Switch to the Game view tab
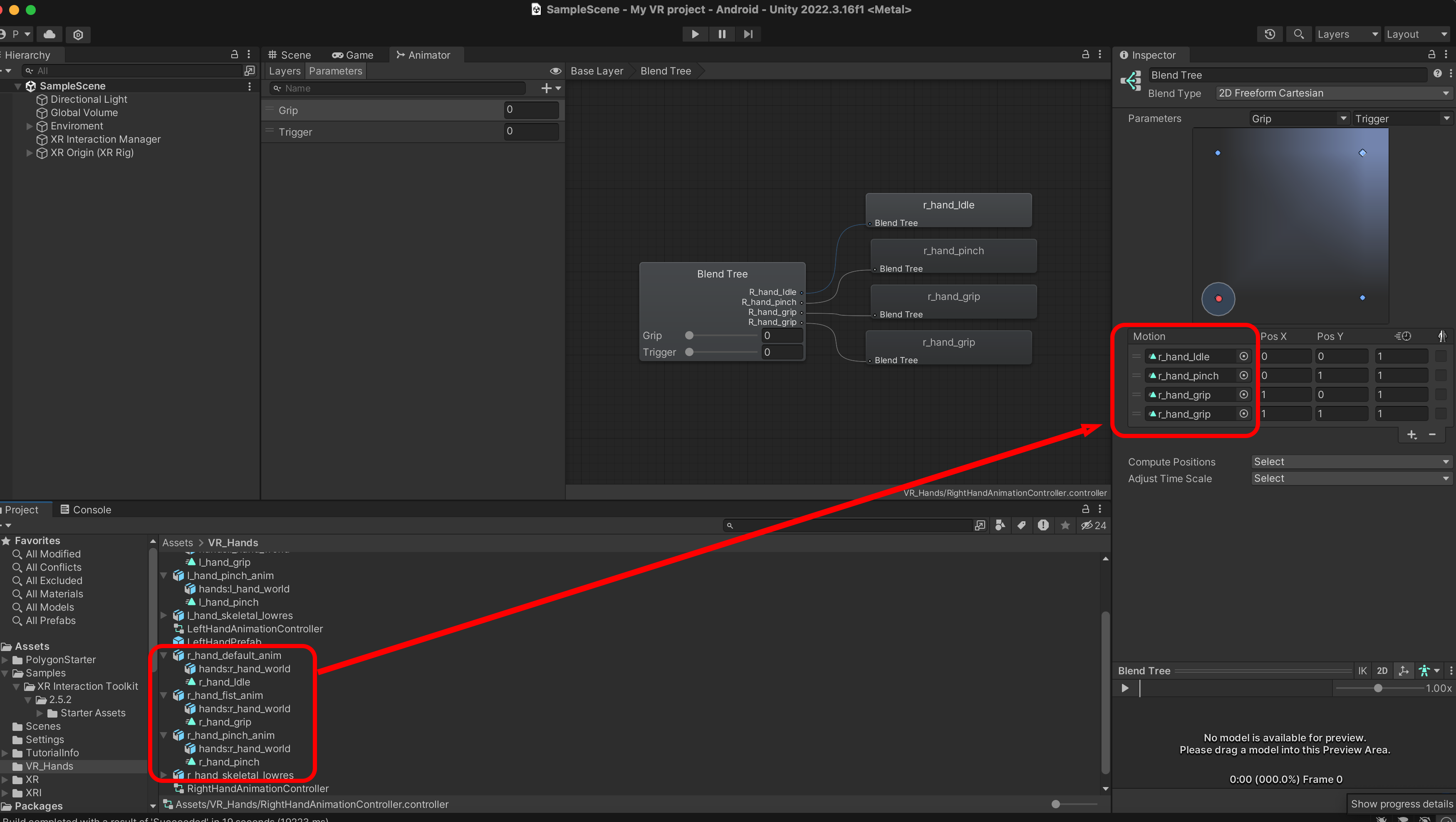 pyautogui.click(x=353, y=55)
